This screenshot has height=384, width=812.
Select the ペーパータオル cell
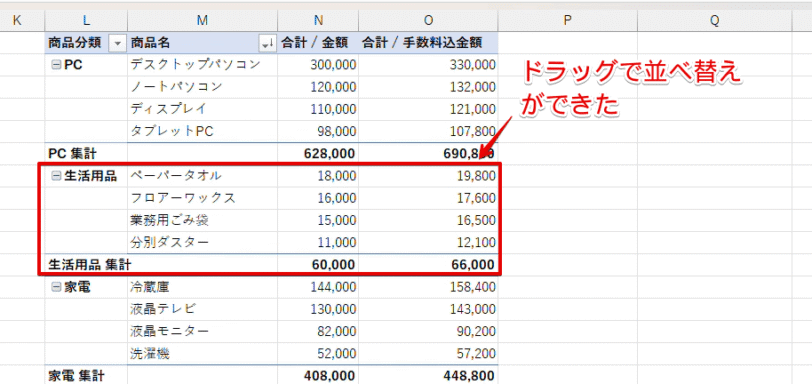point(202,176)
